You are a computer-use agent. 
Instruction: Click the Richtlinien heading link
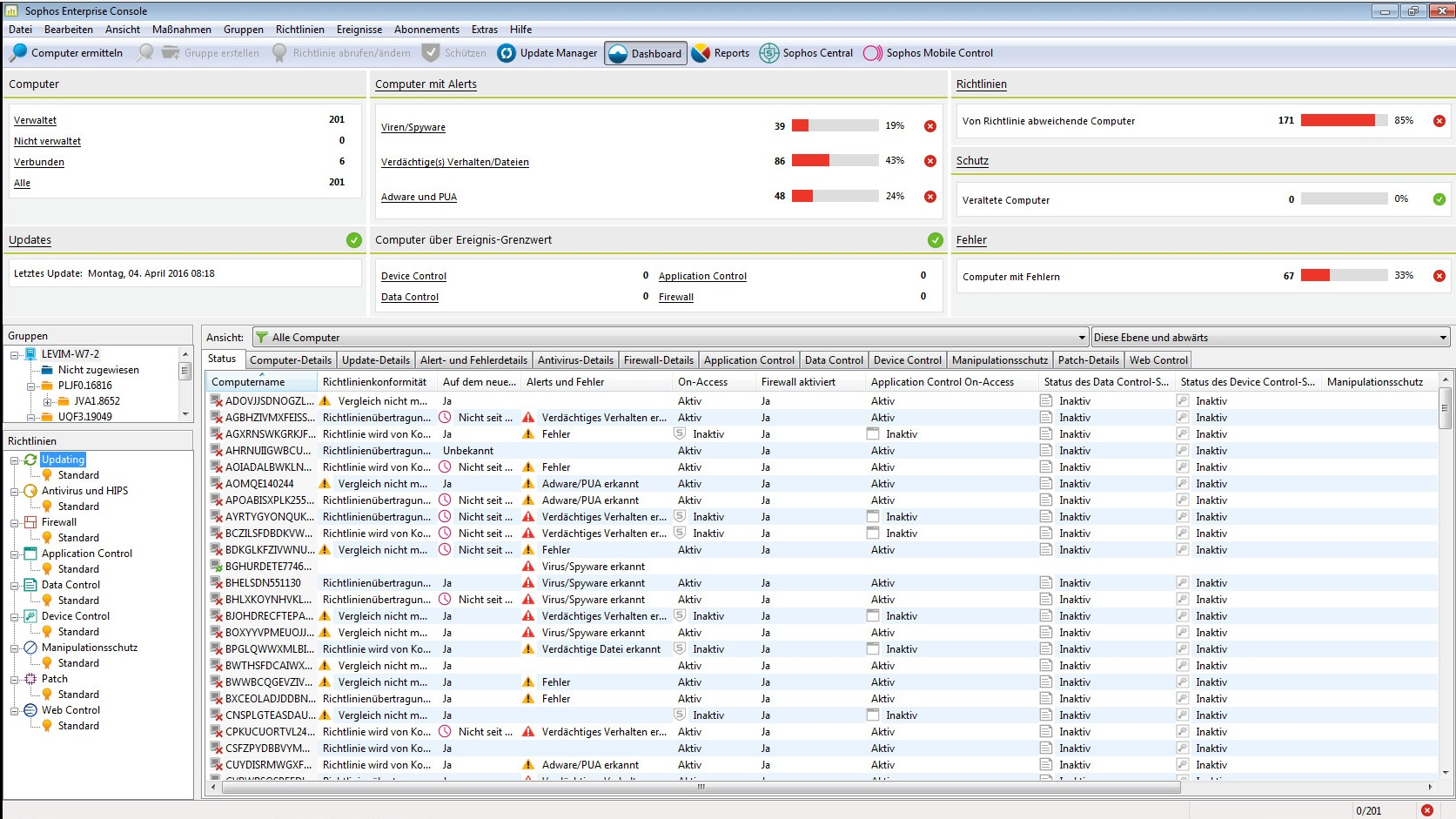(981, 84)
